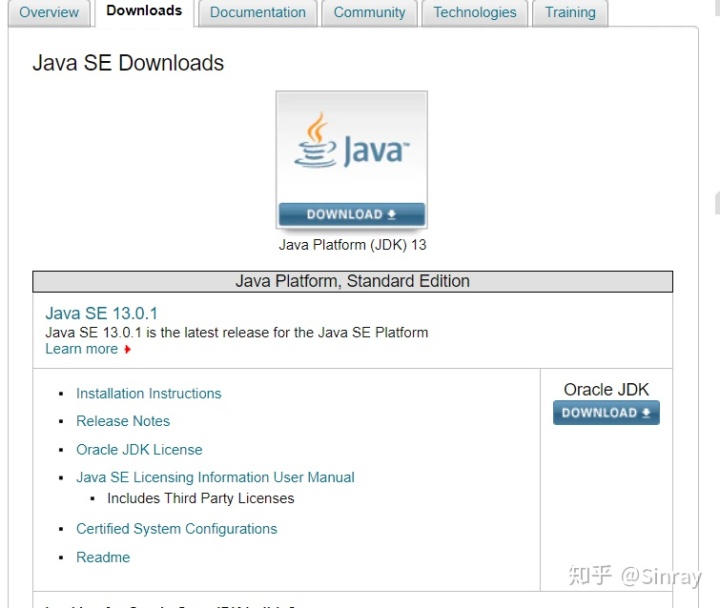Image resolution: width=720 pixels, height=608 pixels.
Task: View the Oracle JDK License link
Action: pos(139,450)
